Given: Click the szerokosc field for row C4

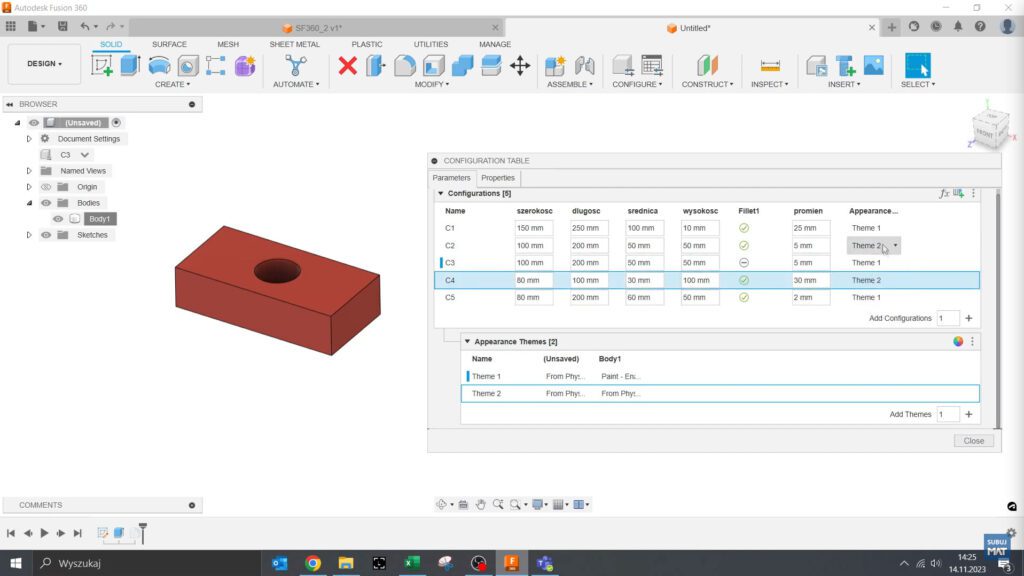Looking at the screenshot, I should point(534,281).
